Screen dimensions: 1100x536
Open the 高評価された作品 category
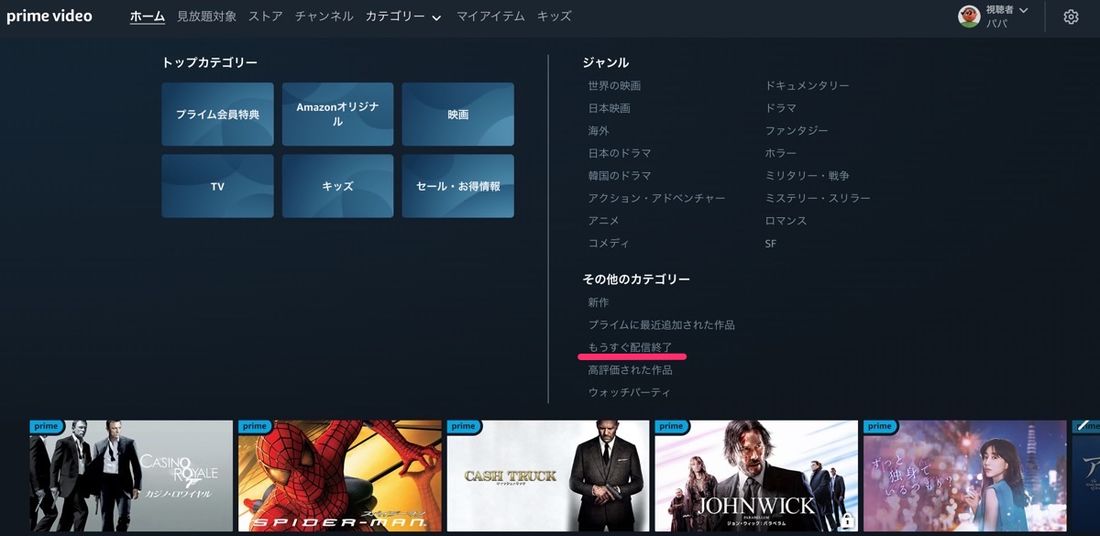pyautogui.click(x=630, y=370)
